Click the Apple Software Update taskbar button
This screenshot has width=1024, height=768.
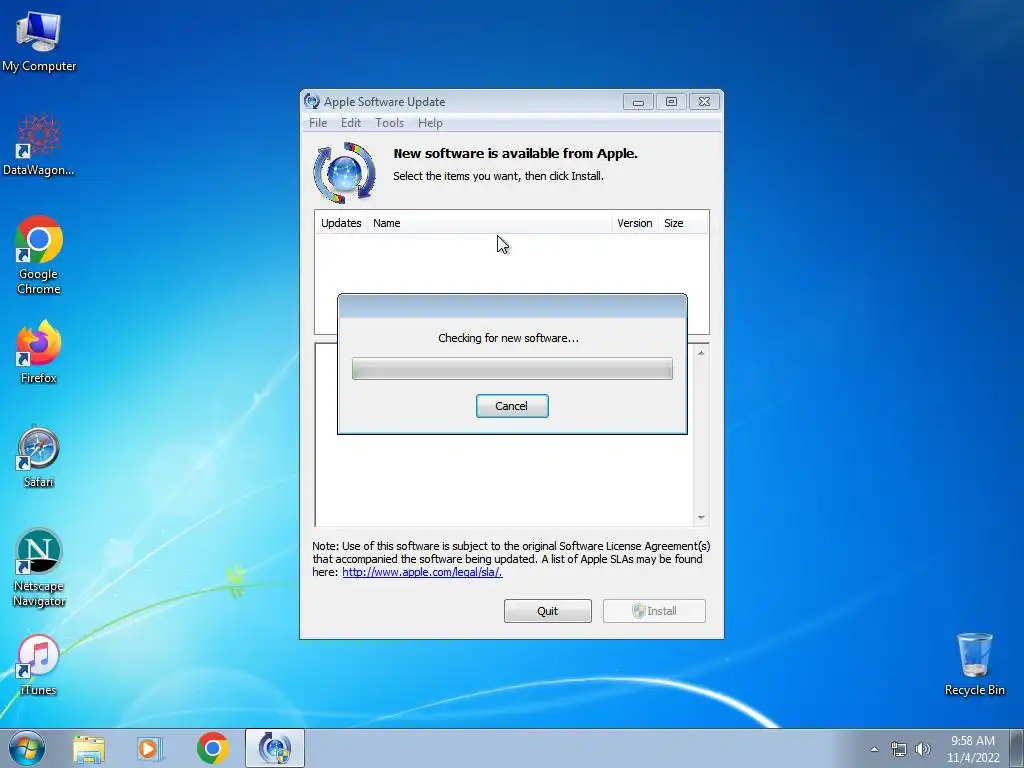[275, 748]
